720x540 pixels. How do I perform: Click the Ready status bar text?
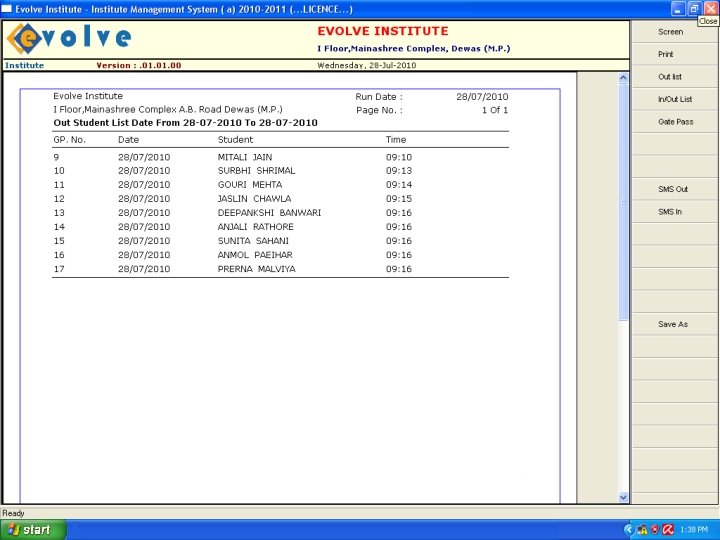[13, 513]
